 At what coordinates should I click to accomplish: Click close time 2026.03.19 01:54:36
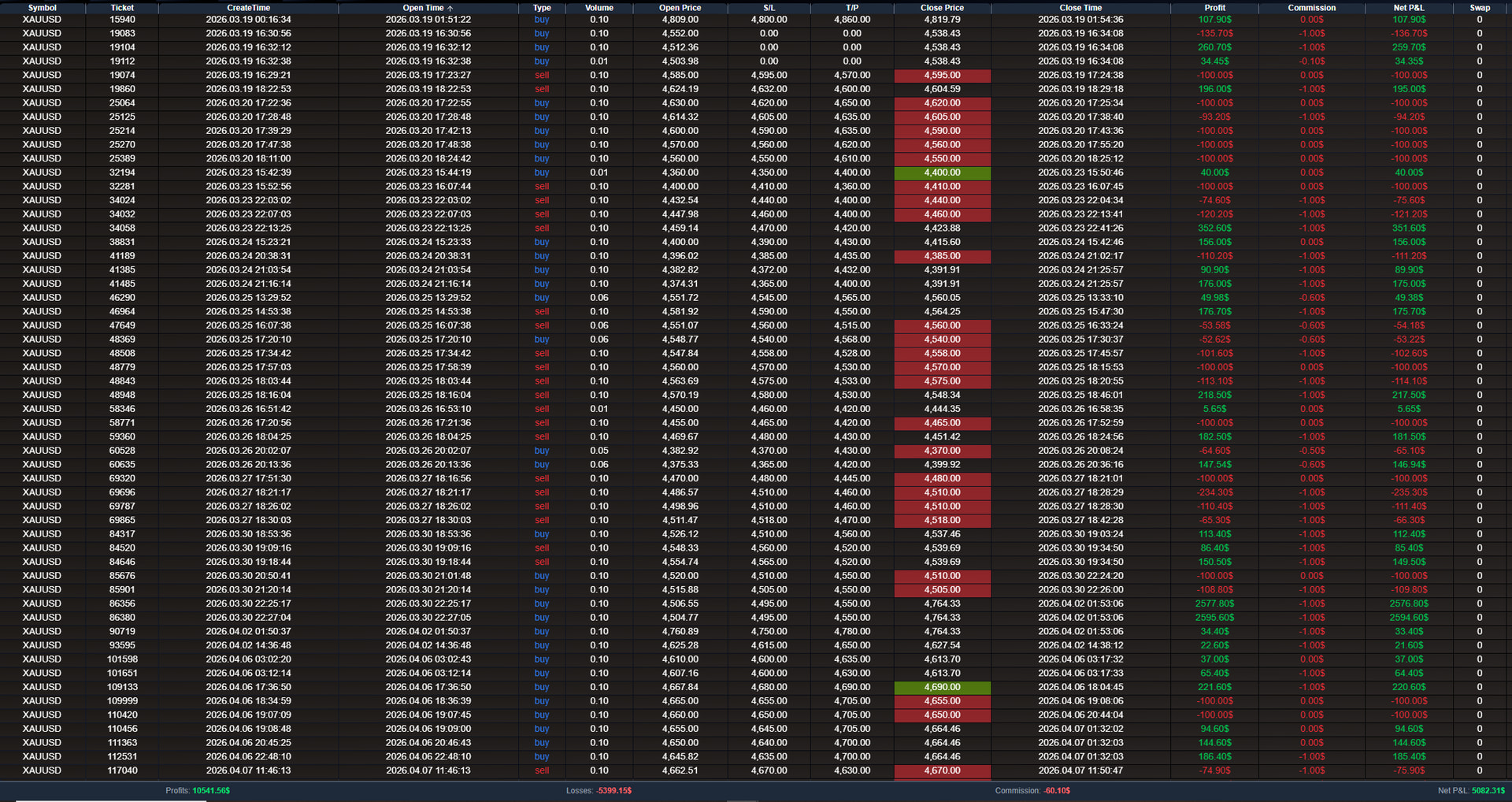(1080, 20)
